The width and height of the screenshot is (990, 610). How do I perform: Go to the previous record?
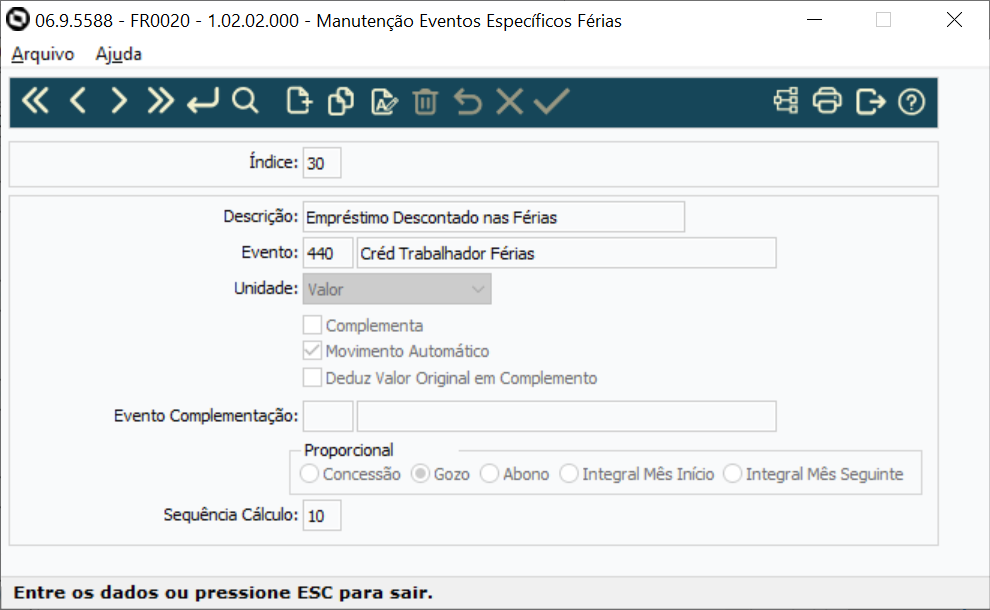[x=77, y=100]
